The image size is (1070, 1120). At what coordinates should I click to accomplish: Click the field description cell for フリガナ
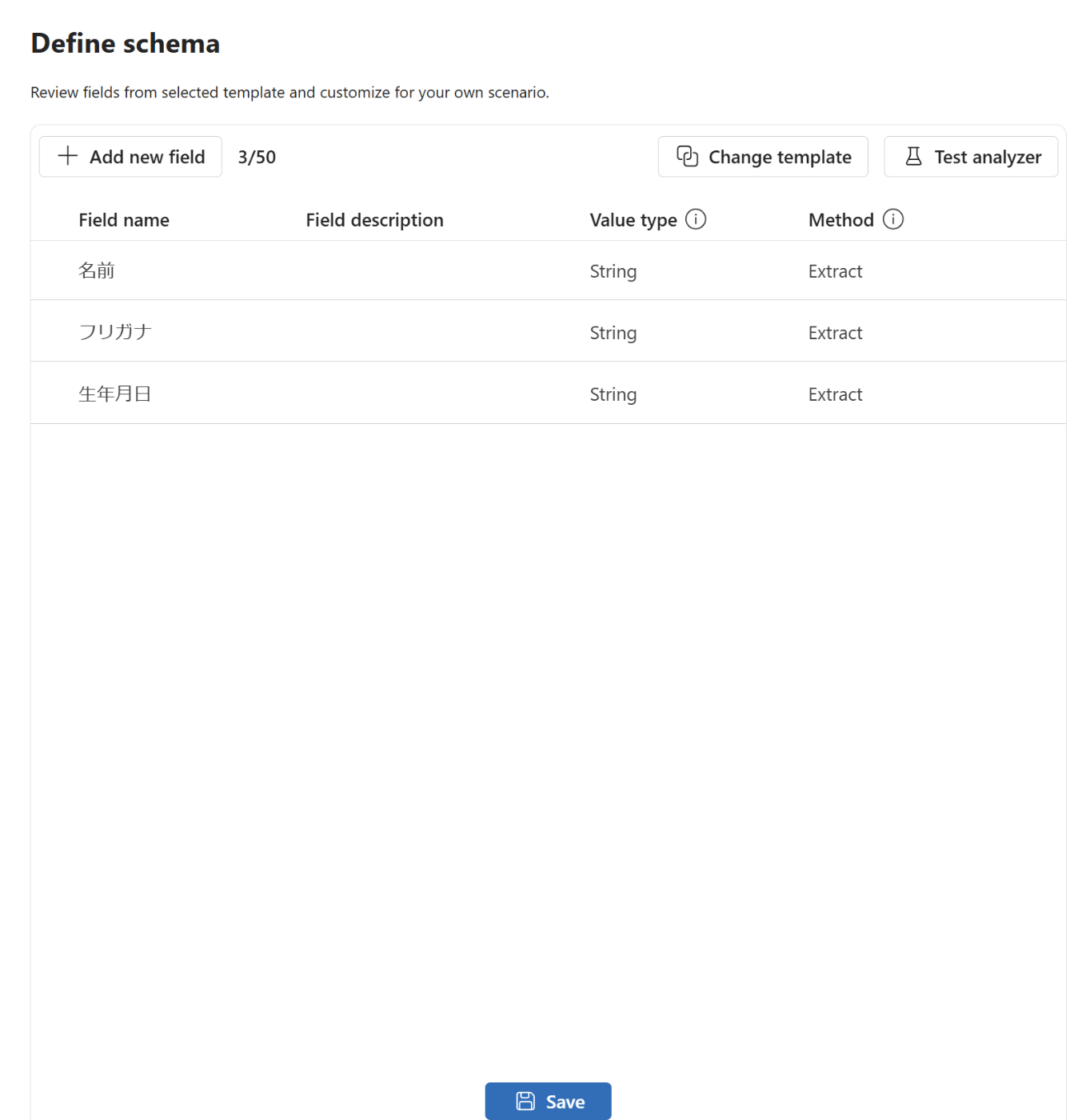click(440, 332)
